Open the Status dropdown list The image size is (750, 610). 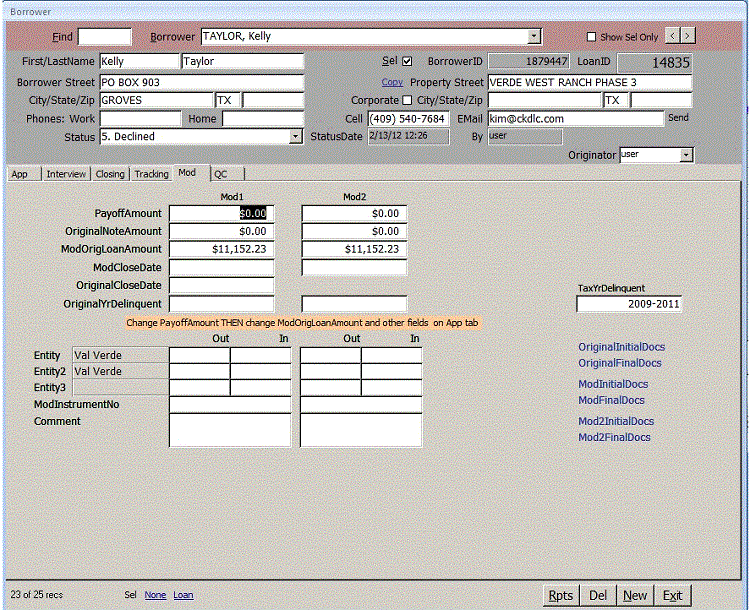tap(296, 137)
